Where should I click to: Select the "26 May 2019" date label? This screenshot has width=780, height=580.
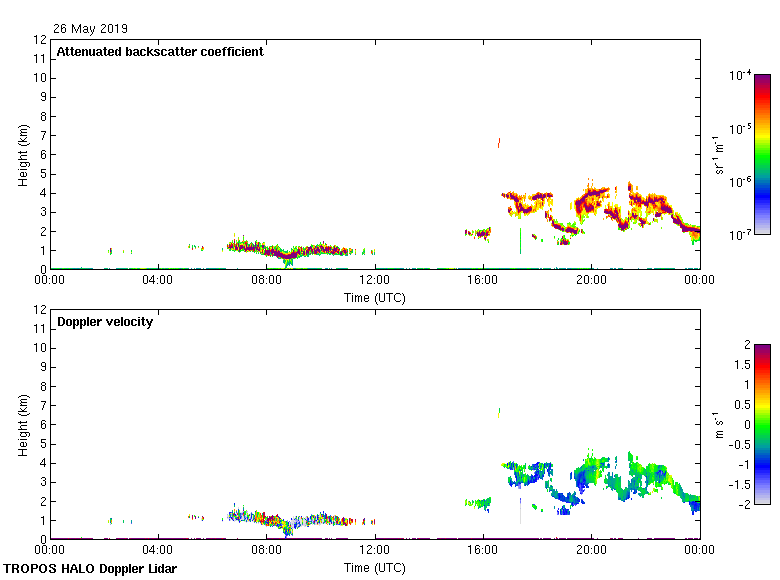[90, 29]
